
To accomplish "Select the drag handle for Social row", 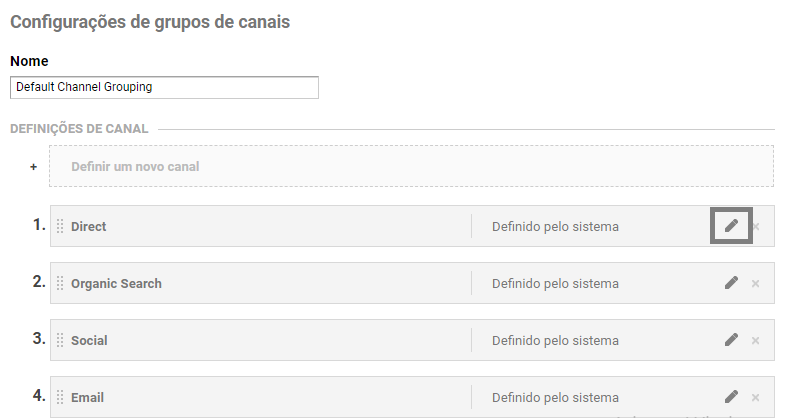I will [60, 341].
